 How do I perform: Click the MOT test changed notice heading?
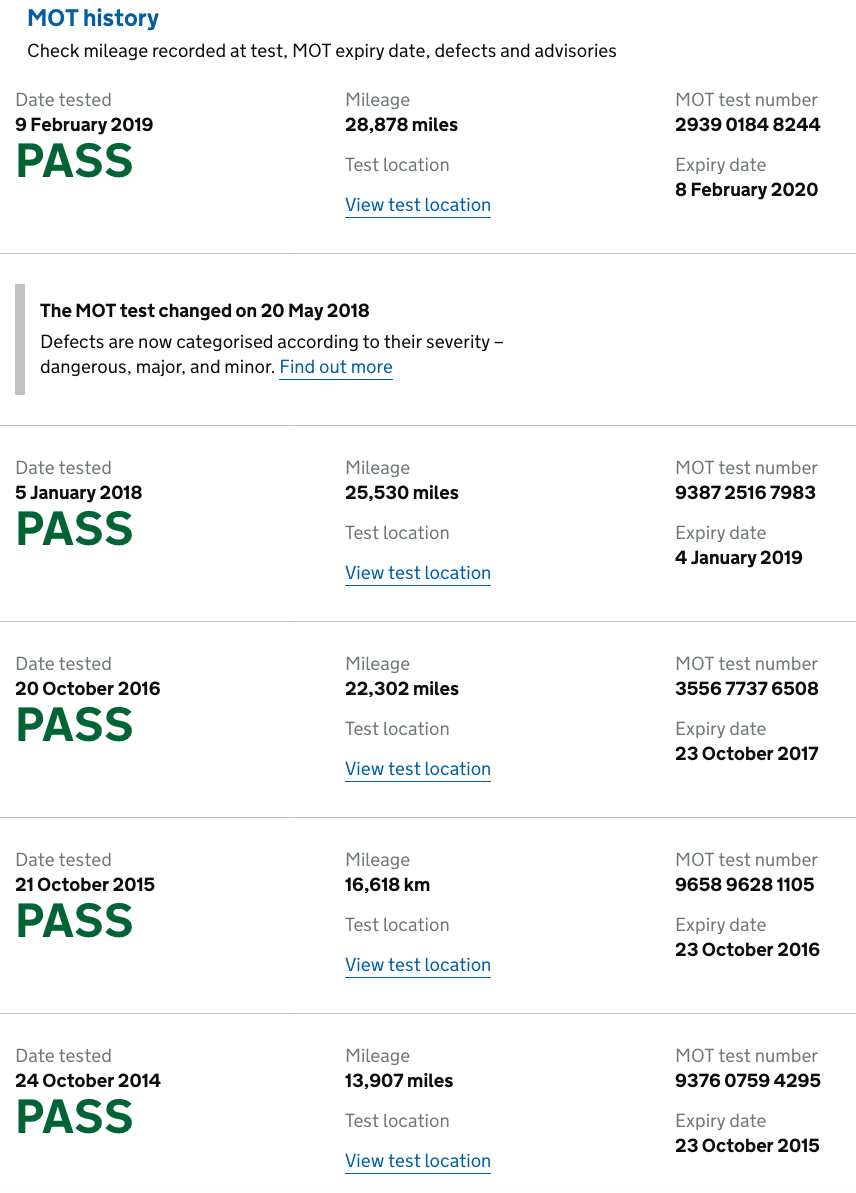[x=205, y=311]
